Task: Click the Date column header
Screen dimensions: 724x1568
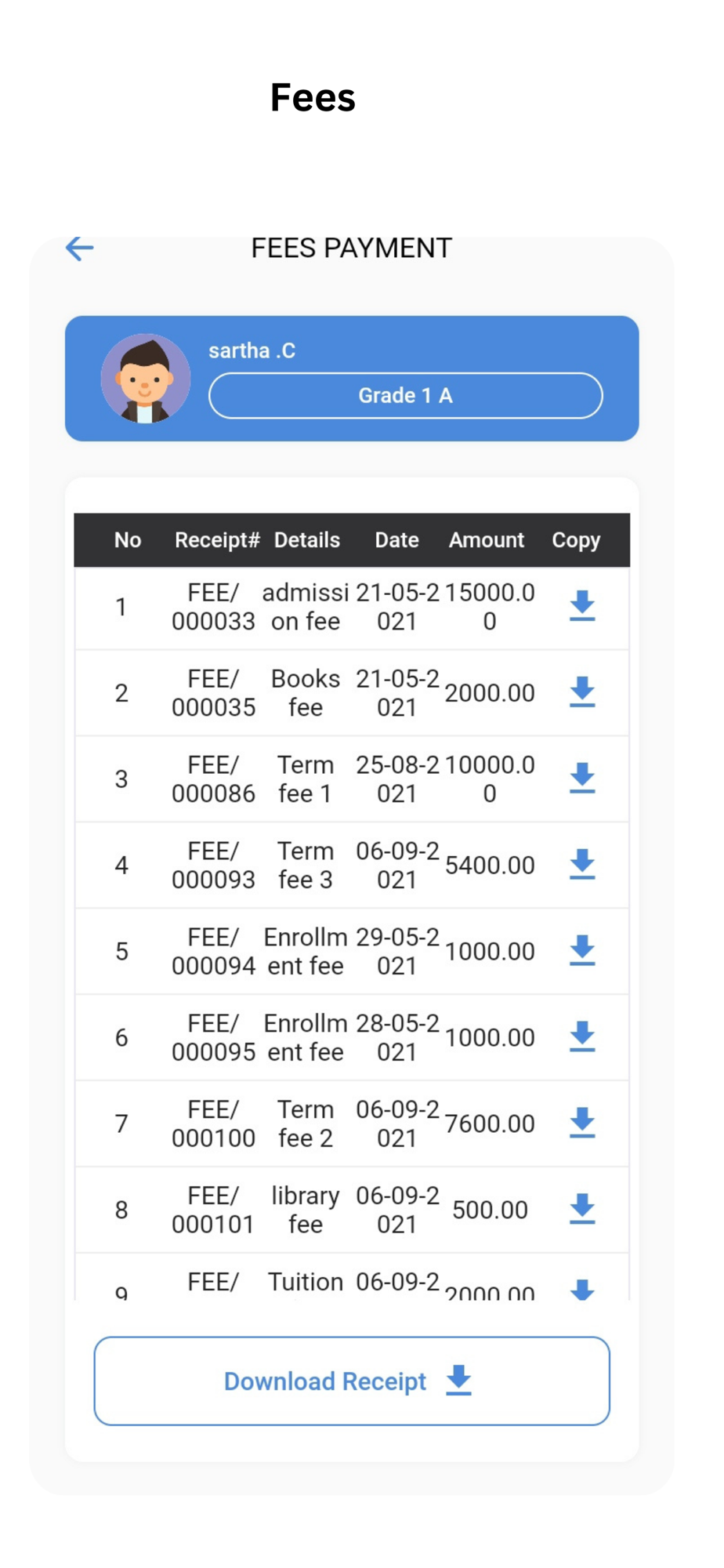Action: coord(396,540)
